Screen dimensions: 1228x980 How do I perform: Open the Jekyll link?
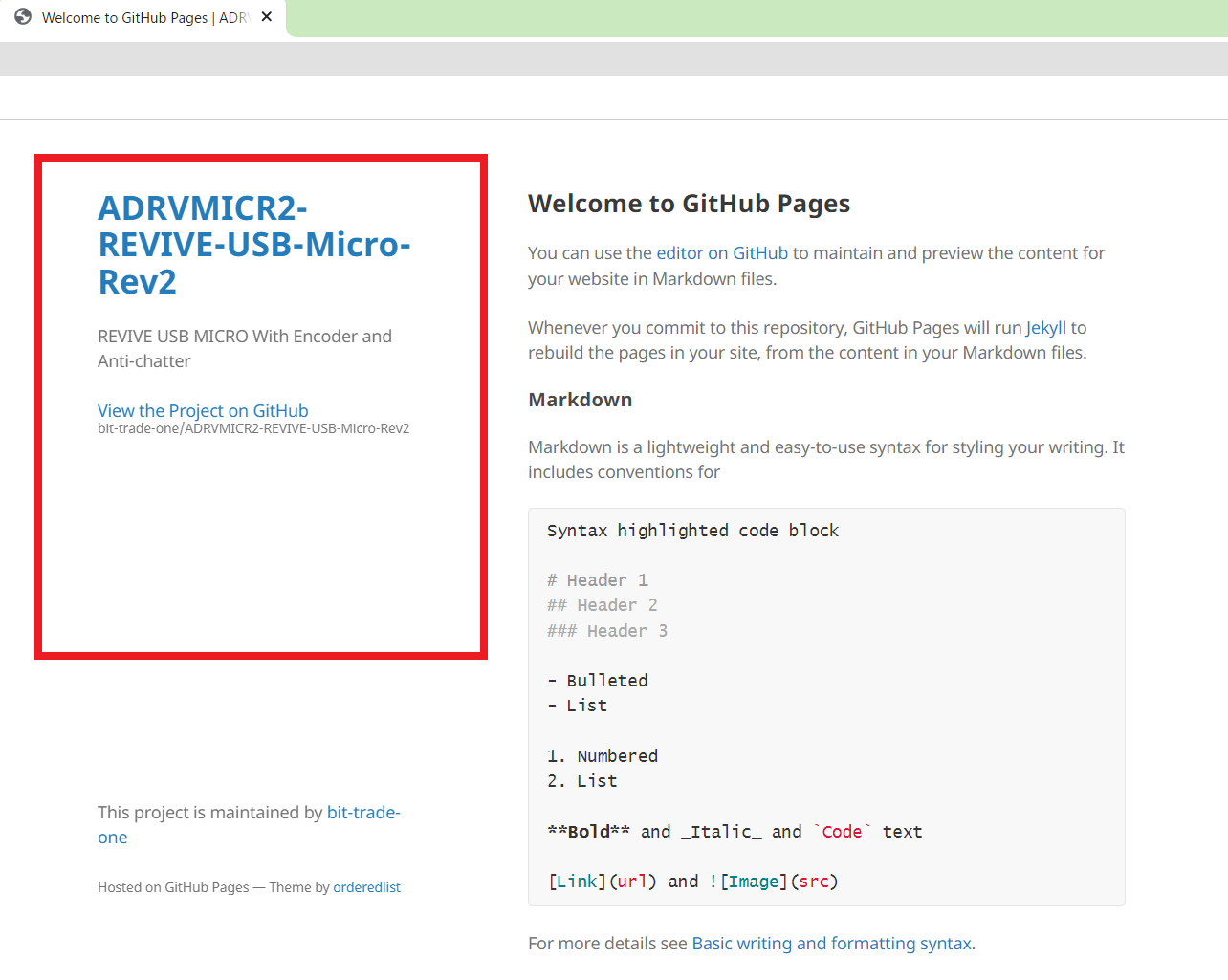click(x=1046, y=328)
